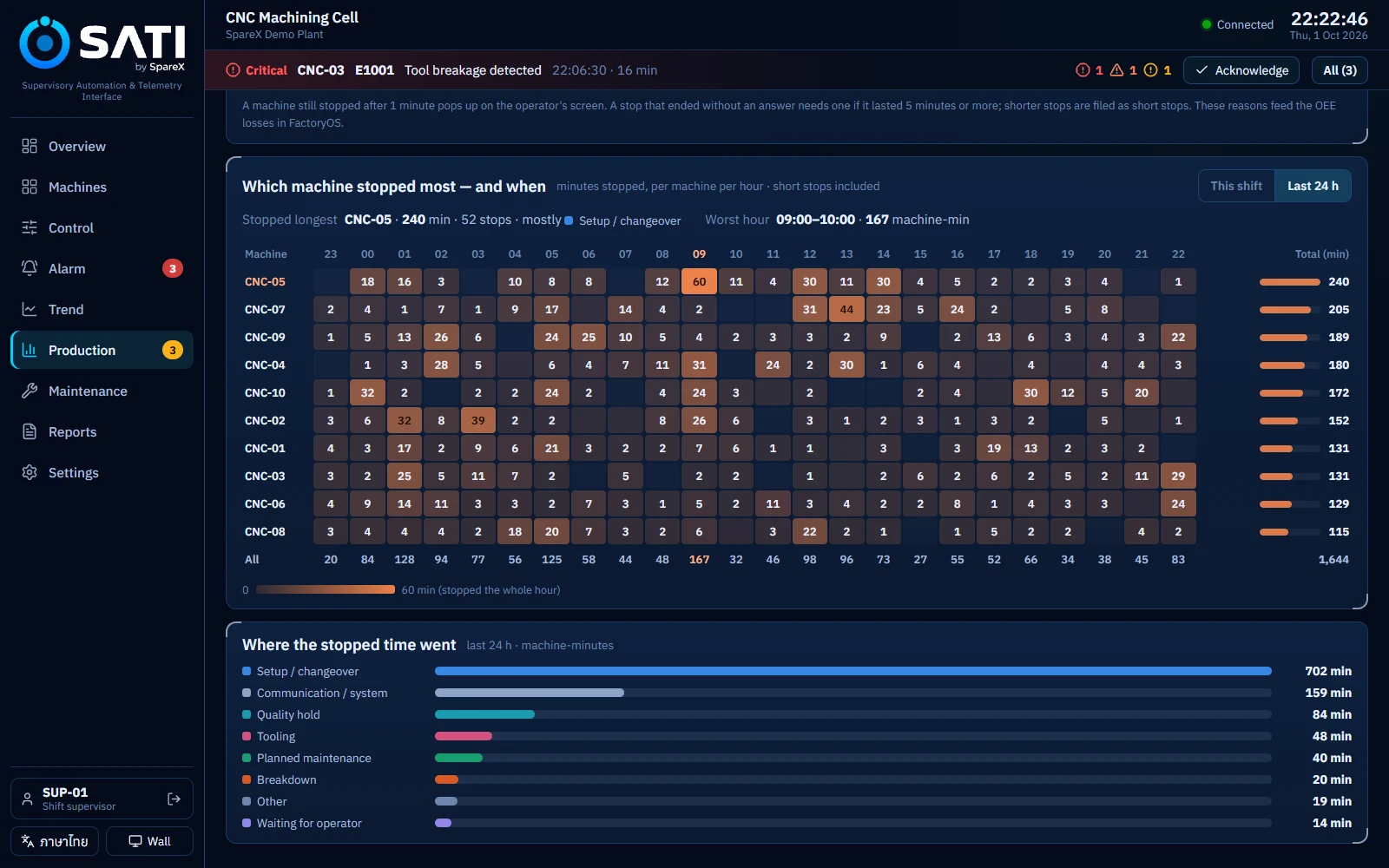Select the This shift view
1389x868 pixels.
[1236, 186]
